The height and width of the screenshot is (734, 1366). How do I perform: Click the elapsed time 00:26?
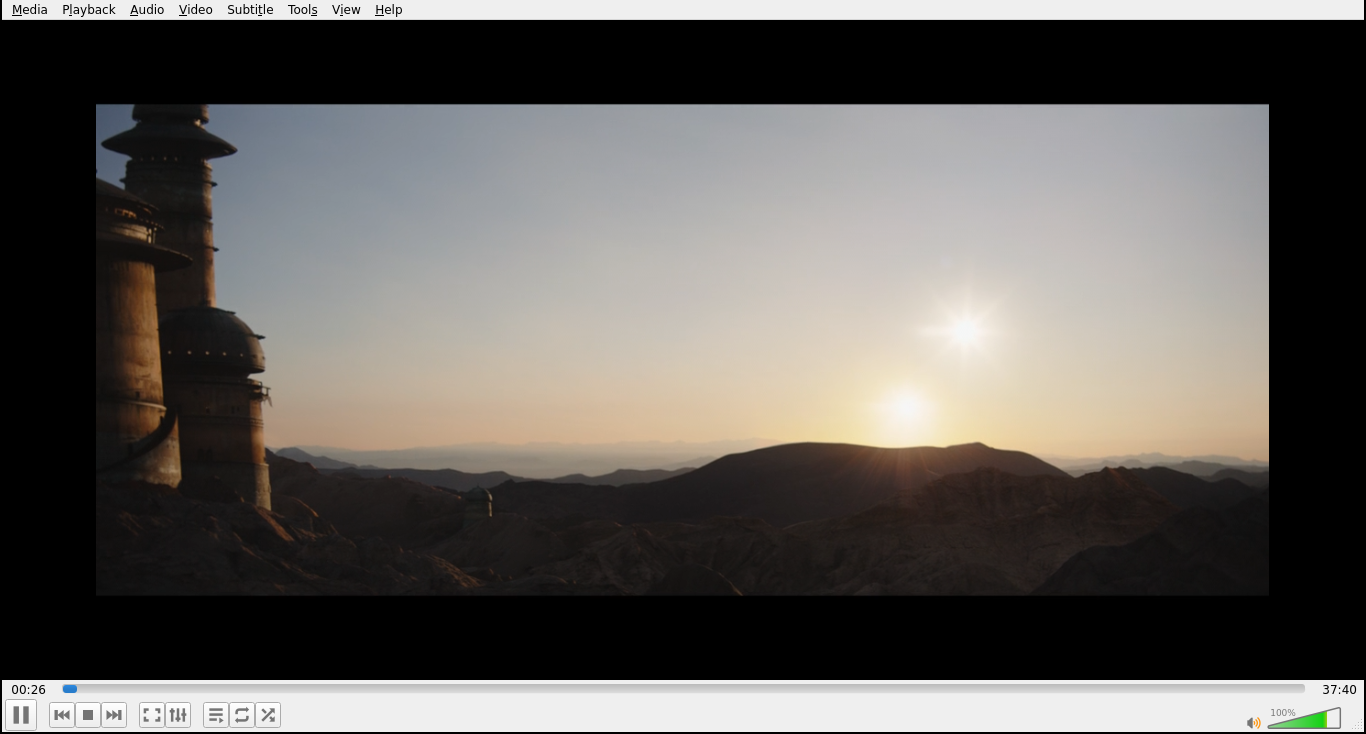(29, 689)
